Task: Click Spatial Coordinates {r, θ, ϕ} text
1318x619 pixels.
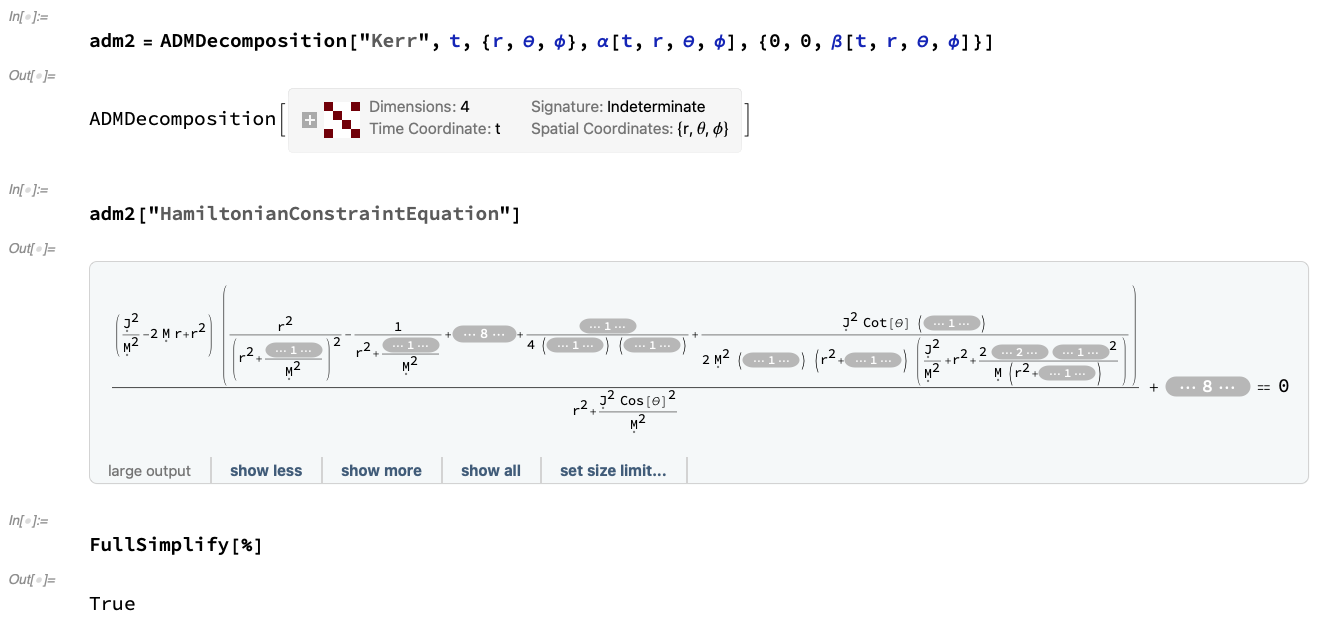Action: tap(629, 129)
